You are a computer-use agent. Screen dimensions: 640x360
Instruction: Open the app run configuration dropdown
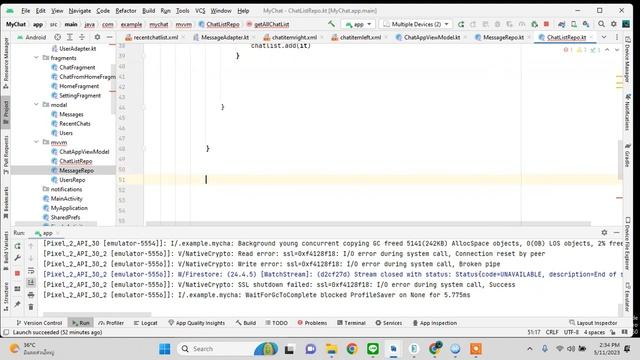click(358, 24)
